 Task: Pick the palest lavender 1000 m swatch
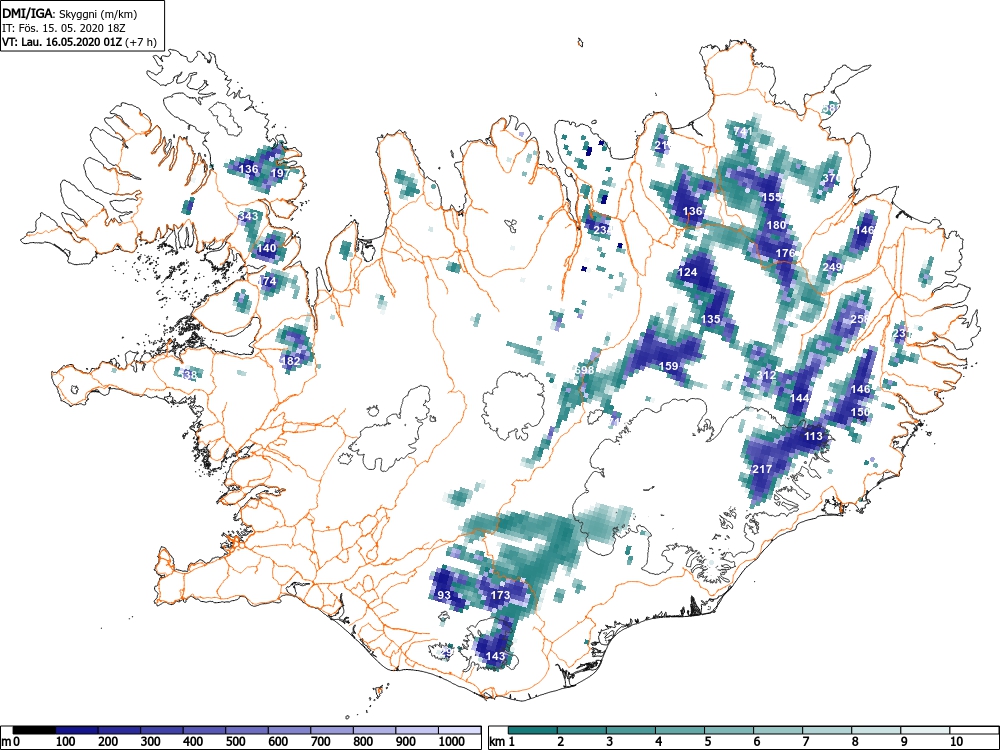tap(460, 730)
